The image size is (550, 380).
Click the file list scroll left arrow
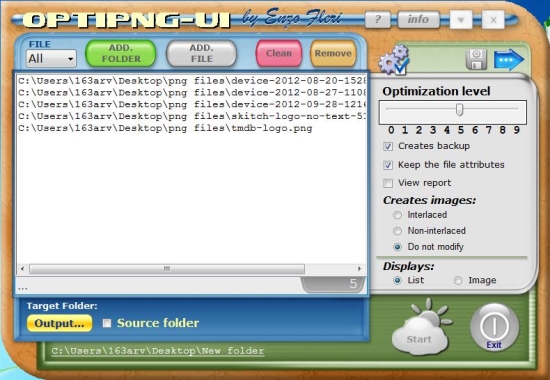(22, 269)
